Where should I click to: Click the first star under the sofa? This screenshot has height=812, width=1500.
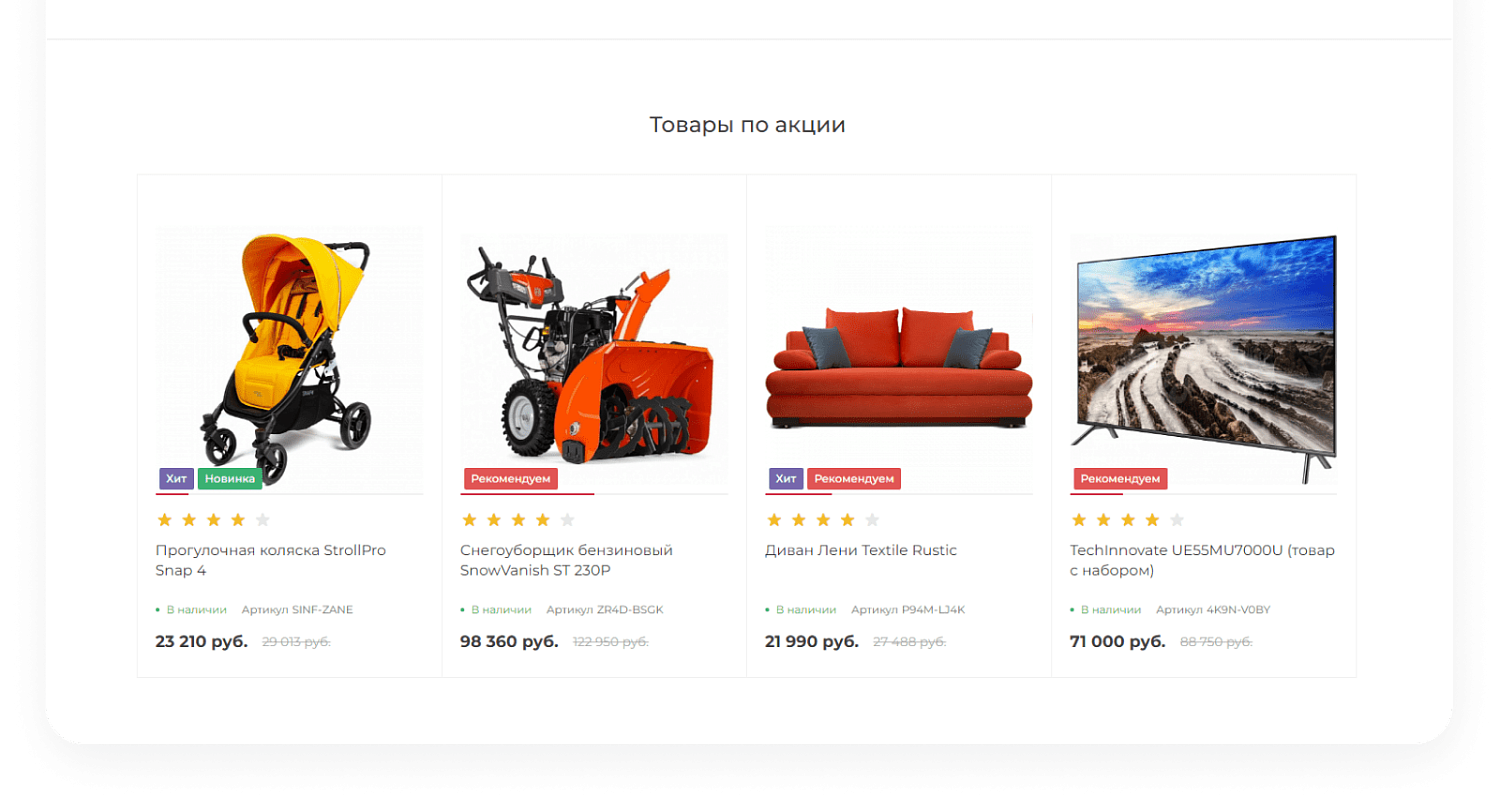coord(774,520)
